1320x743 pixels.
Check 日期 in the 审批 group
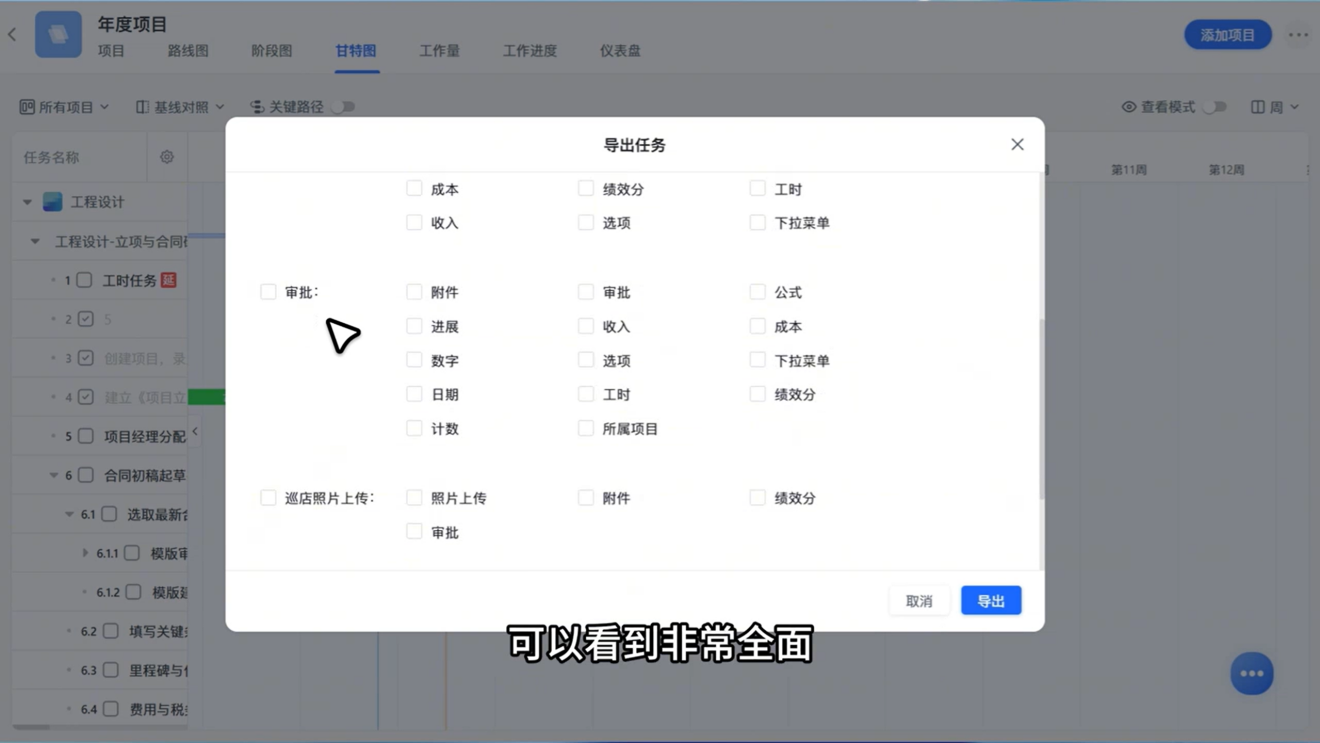point(414,394)
